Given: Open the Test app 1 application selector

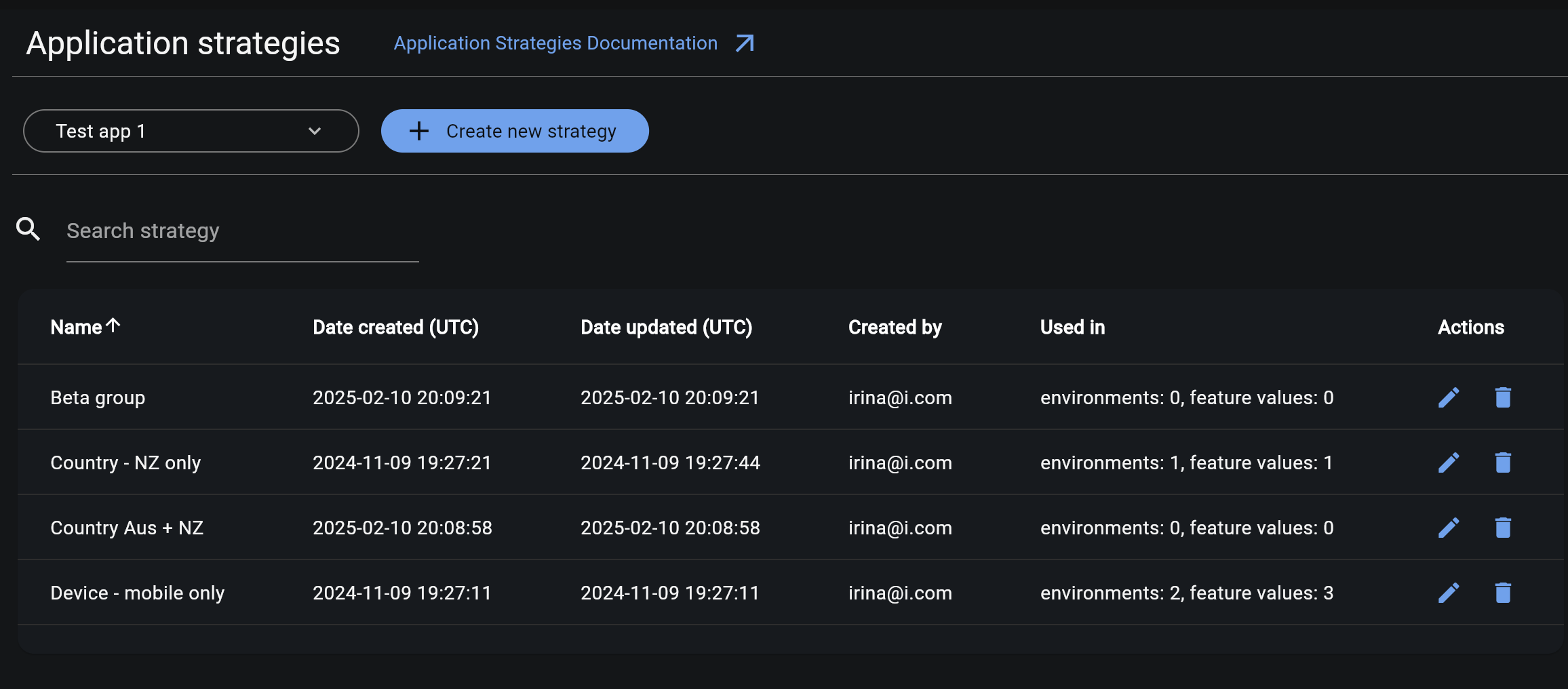Looking at the screenshot, I should (191, 131).
